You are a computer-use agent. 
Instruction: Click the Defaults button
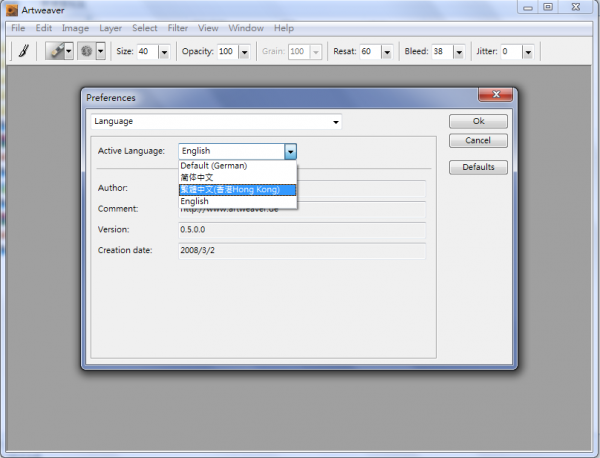pyautogui.click(x=478, y=167)
